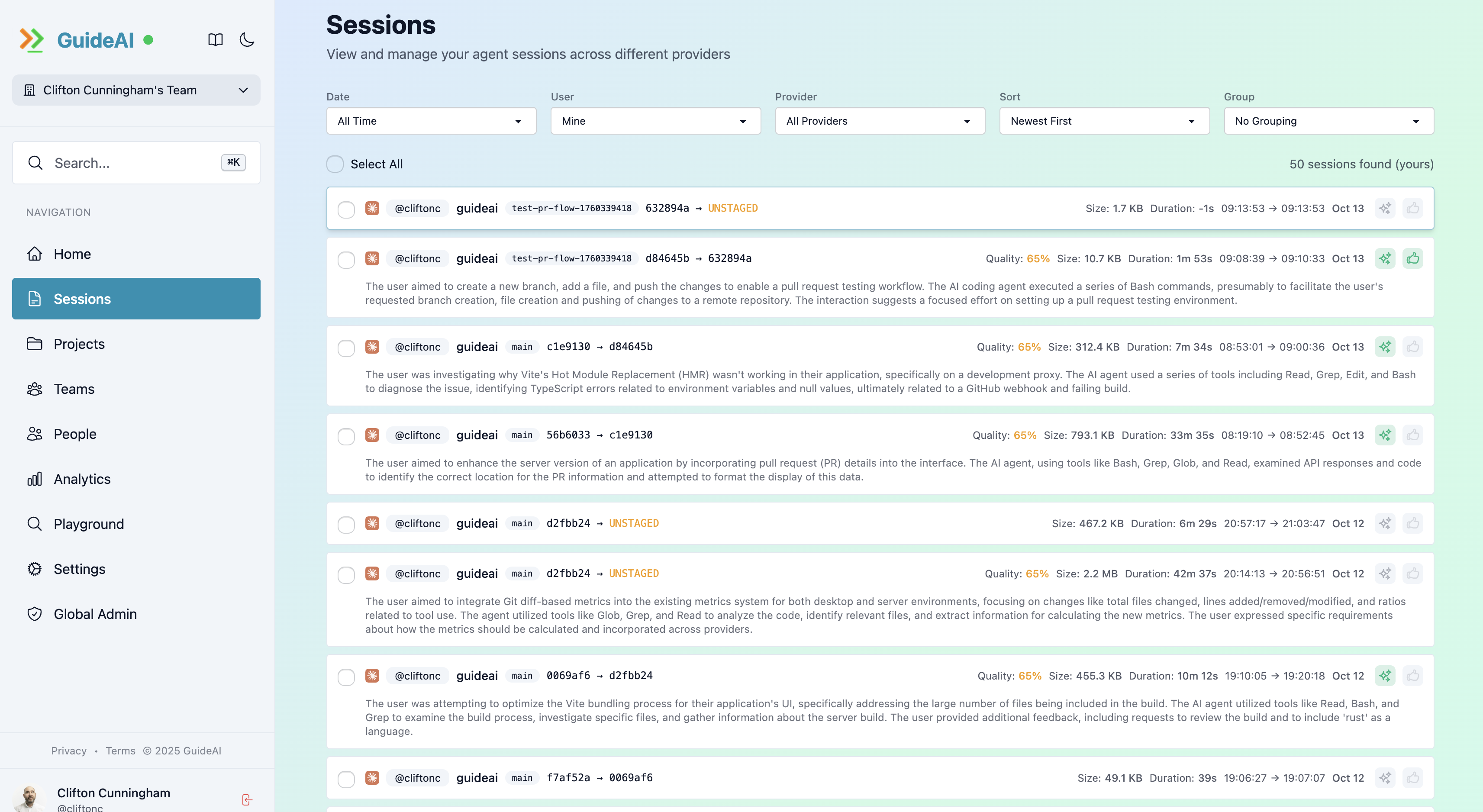
Task: Select the first session with branch test-pr-flow, 632894a → UNSTAGED
Action: 346,209
